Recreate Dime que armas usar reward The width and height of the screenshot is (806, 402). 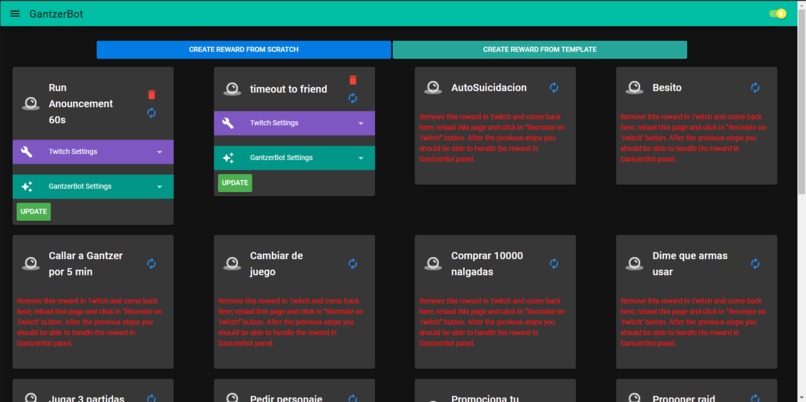pyautogui.click(x=755, y=264)
